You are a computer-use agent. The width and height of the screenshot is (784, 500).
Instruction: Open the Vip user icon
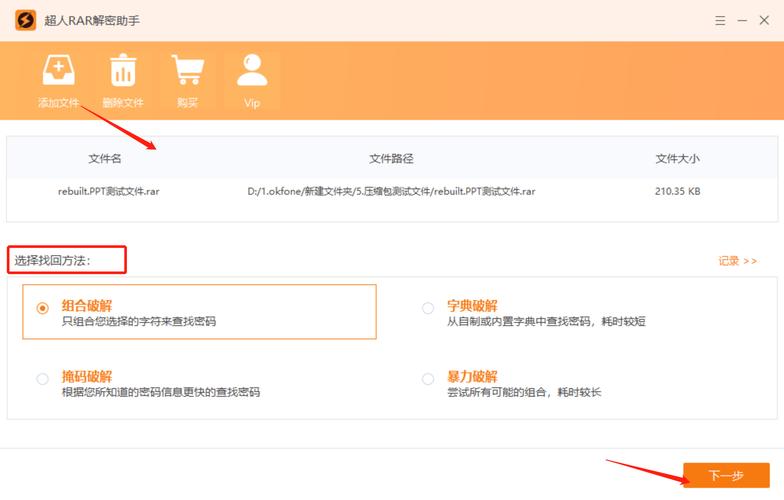pyautogui.click(x=252, y=70)
